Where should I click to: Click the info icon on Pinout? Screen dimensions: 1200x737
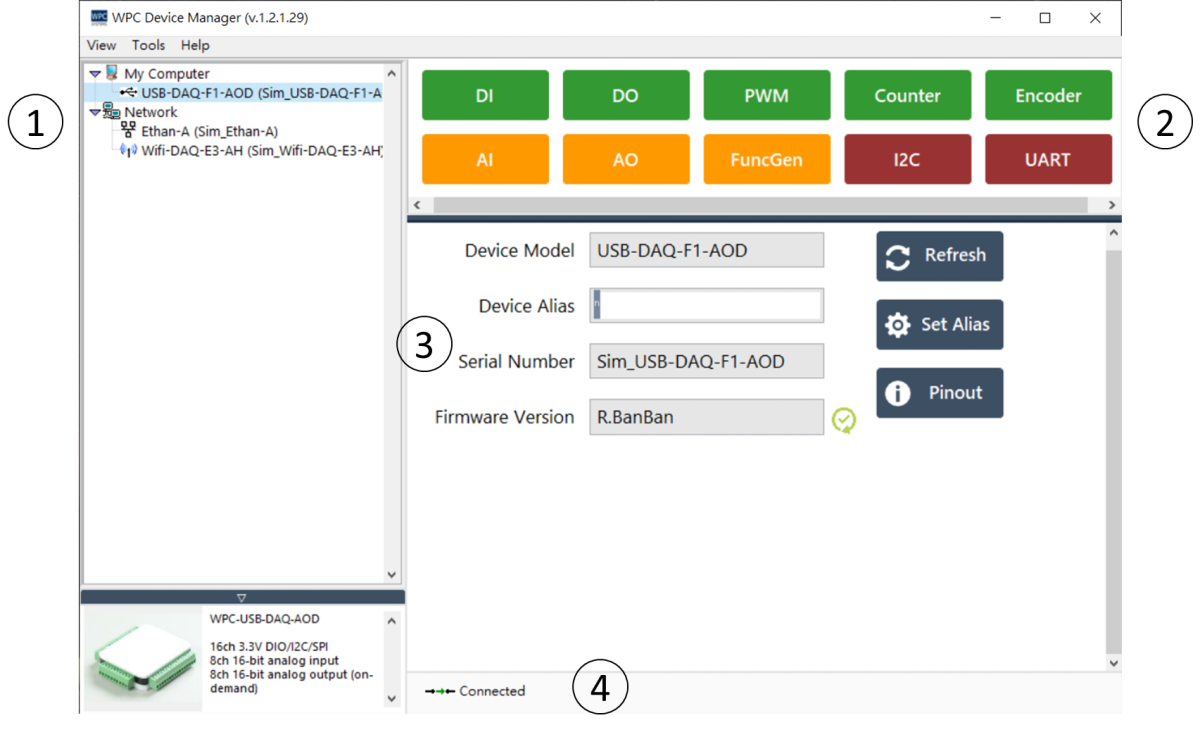tap(898, 393)
